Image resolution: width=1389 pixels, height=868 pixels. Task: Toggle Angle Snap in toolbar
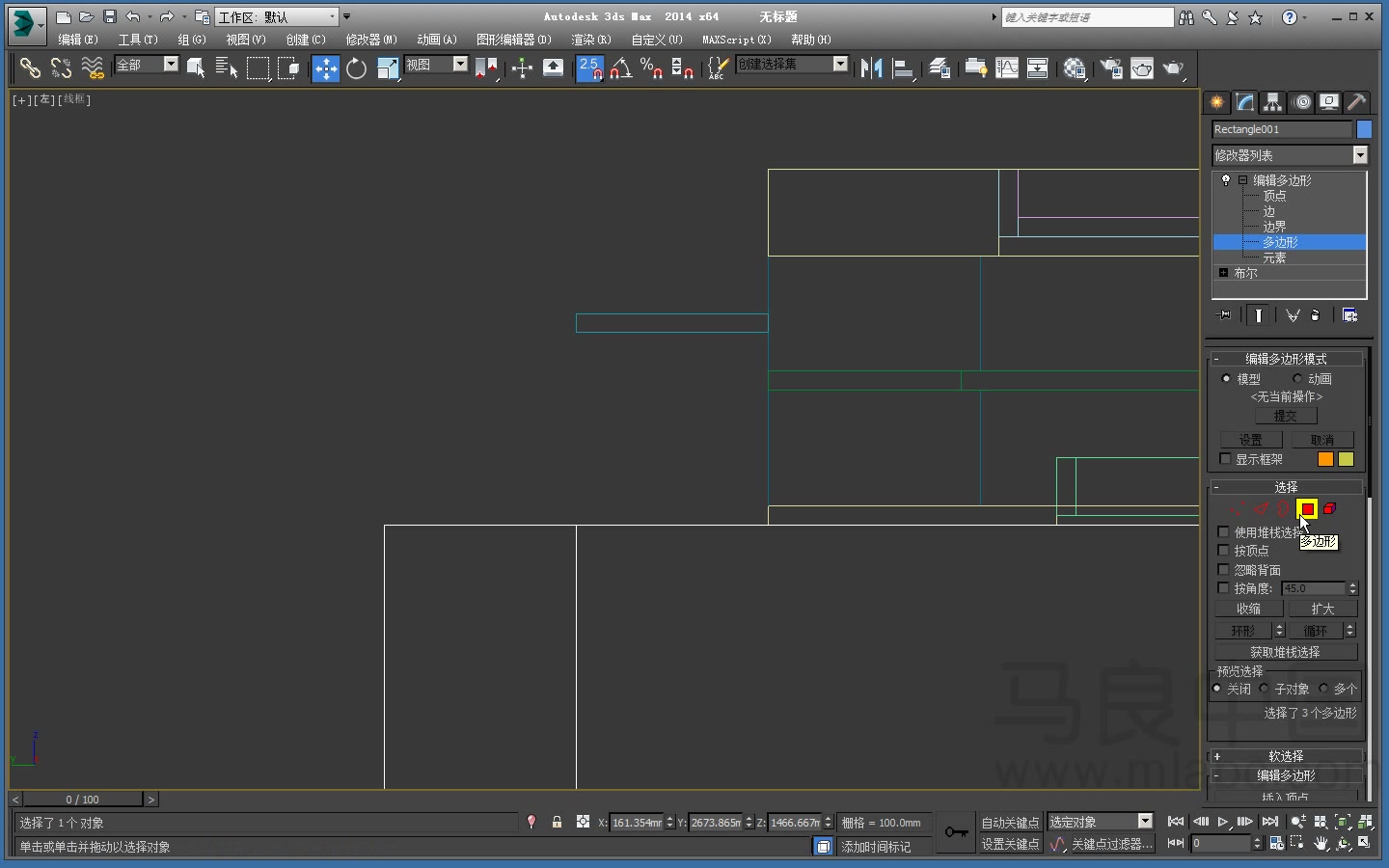(x=621, y=68)
